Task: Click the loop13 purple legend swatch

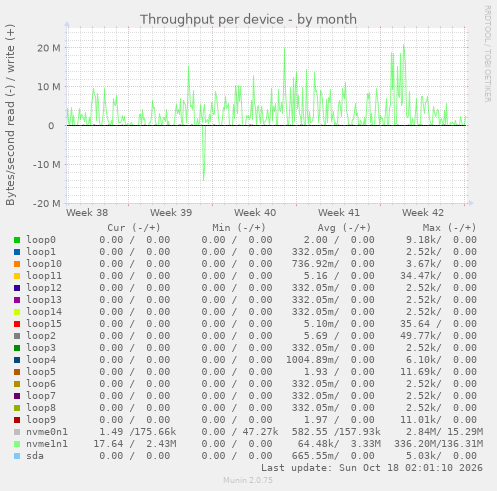Action: pyautogui.click(x=17, y=300)
